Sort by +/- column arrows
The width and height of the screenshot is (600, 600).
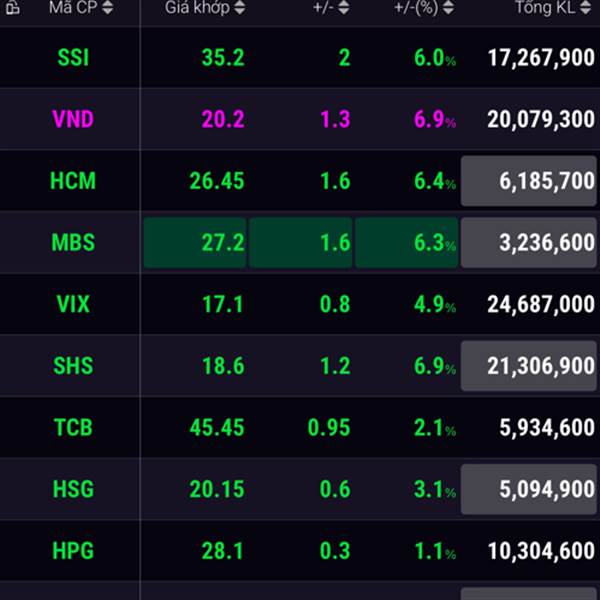(x=344, y=7)
